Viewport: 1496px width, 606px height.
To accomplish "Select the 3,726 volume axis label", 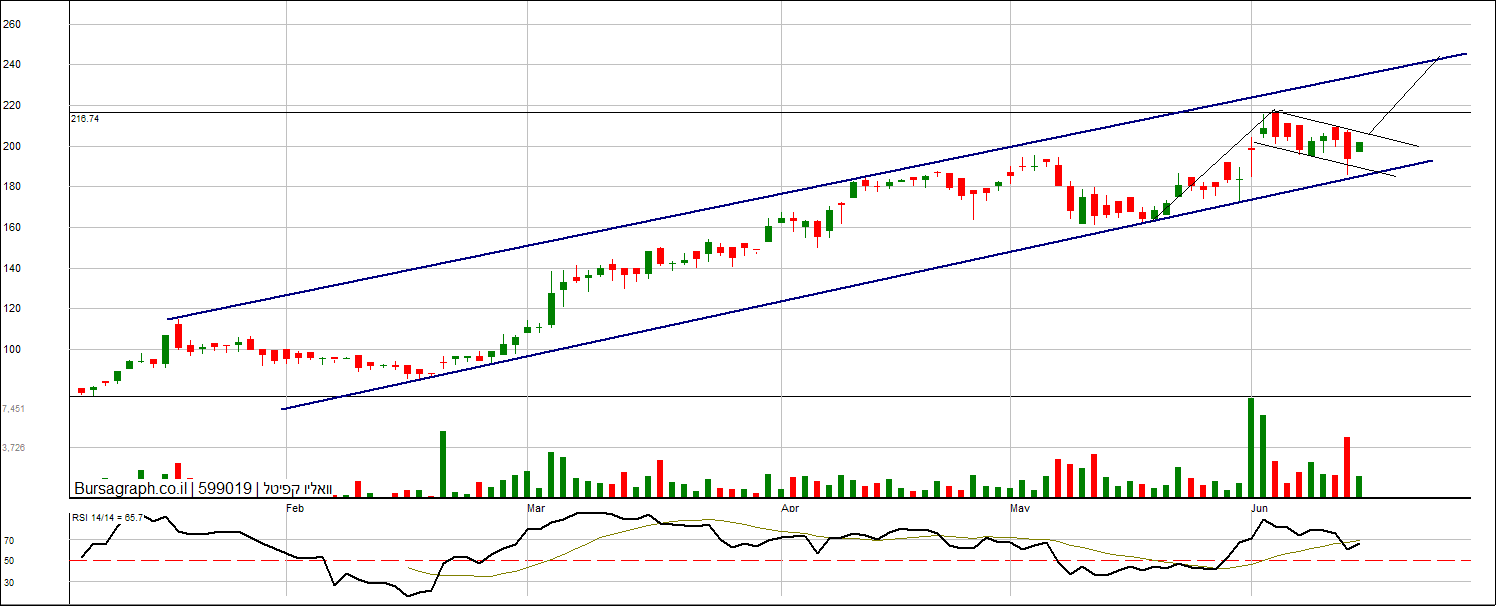I will (14, 448).
